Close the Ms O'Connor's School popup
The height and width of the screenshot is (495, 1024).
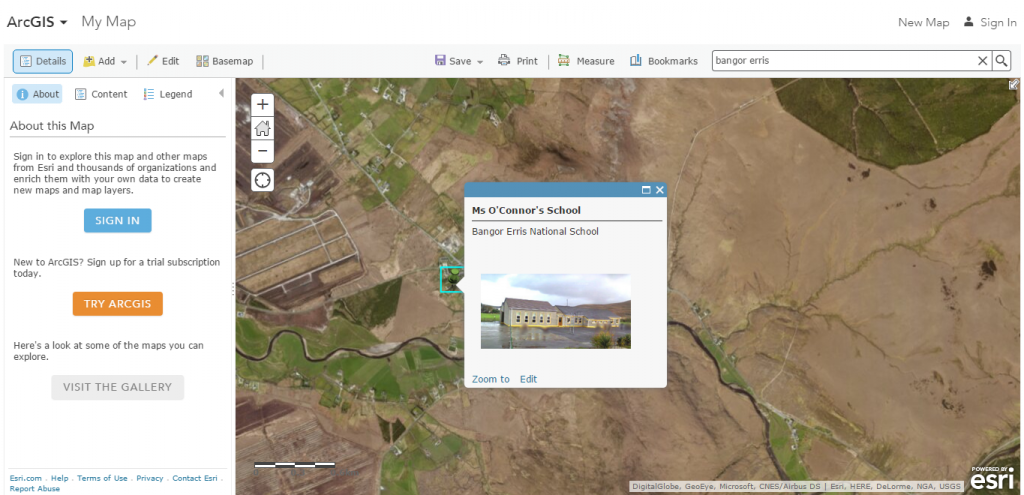click(660, 190)
